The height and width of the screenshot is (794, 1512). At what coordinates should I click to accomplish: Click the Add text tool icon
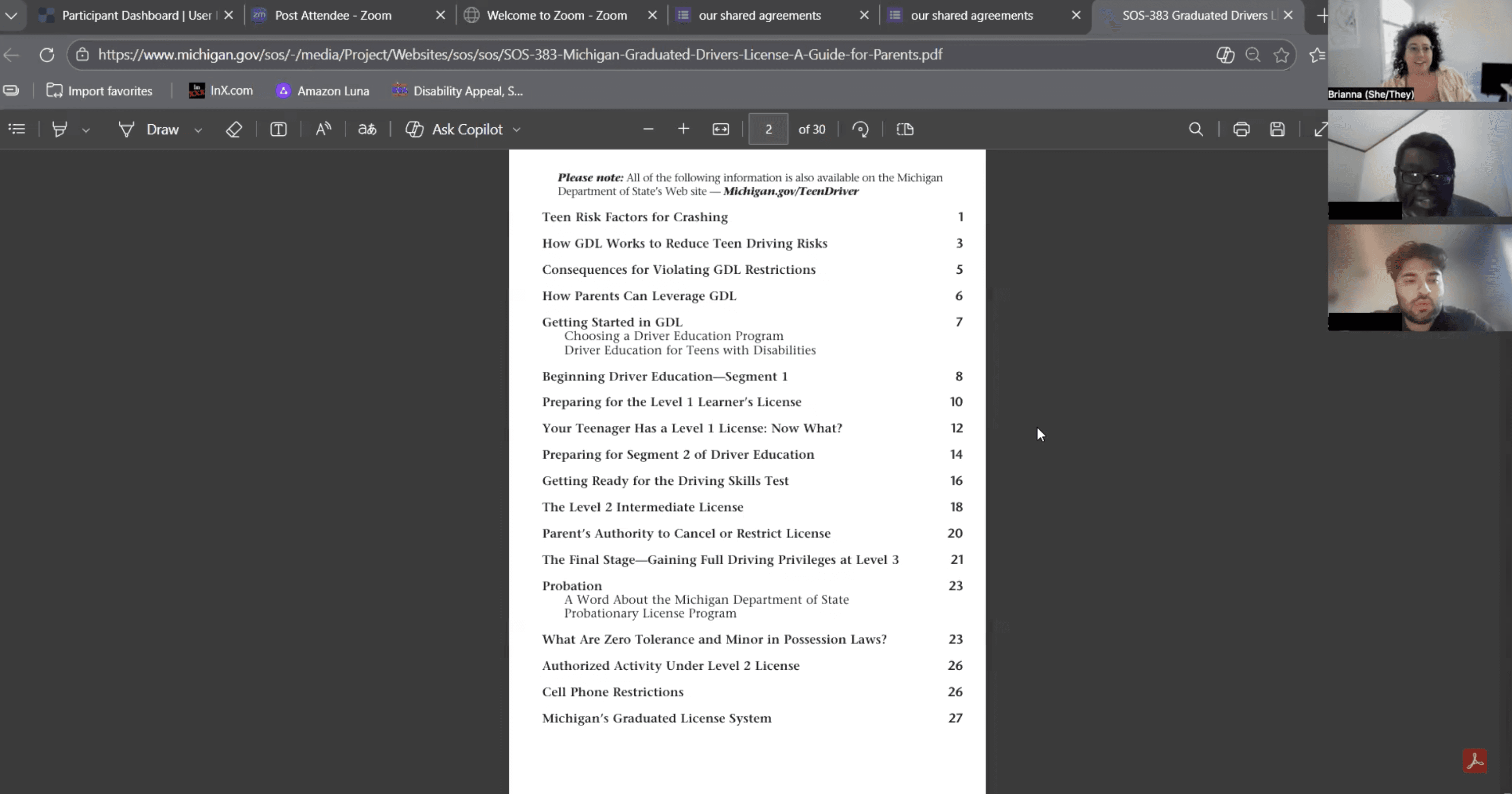click(278, 129)
